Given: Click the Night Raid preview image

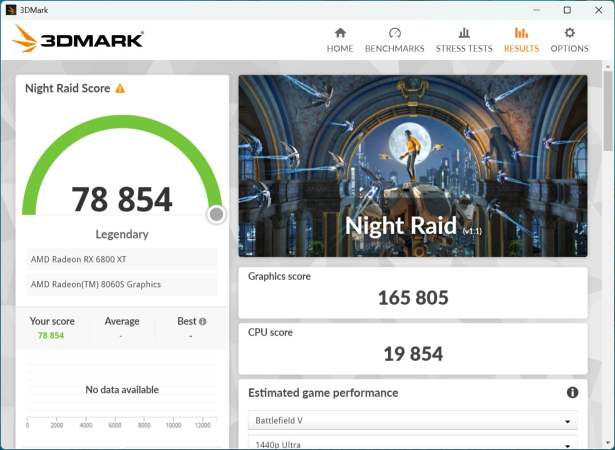Looking at the screenshot, I should tap(412, 166).
